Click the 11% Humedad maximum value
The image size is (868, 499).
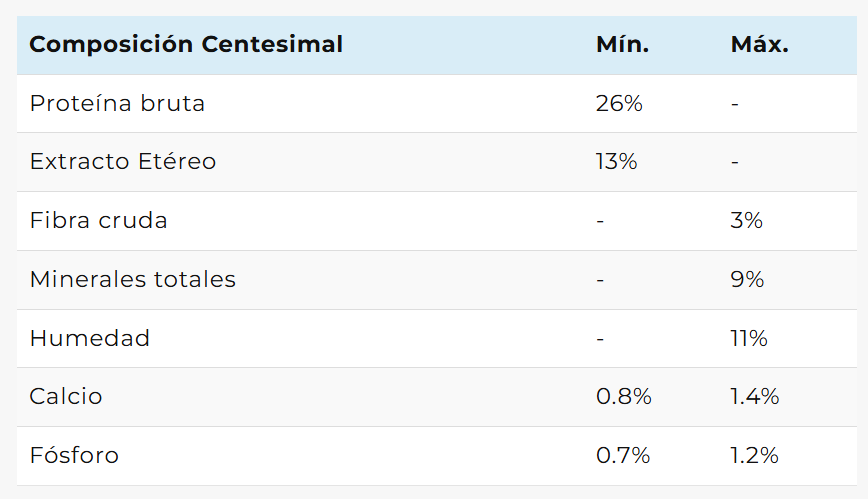(x=749, y=338)
